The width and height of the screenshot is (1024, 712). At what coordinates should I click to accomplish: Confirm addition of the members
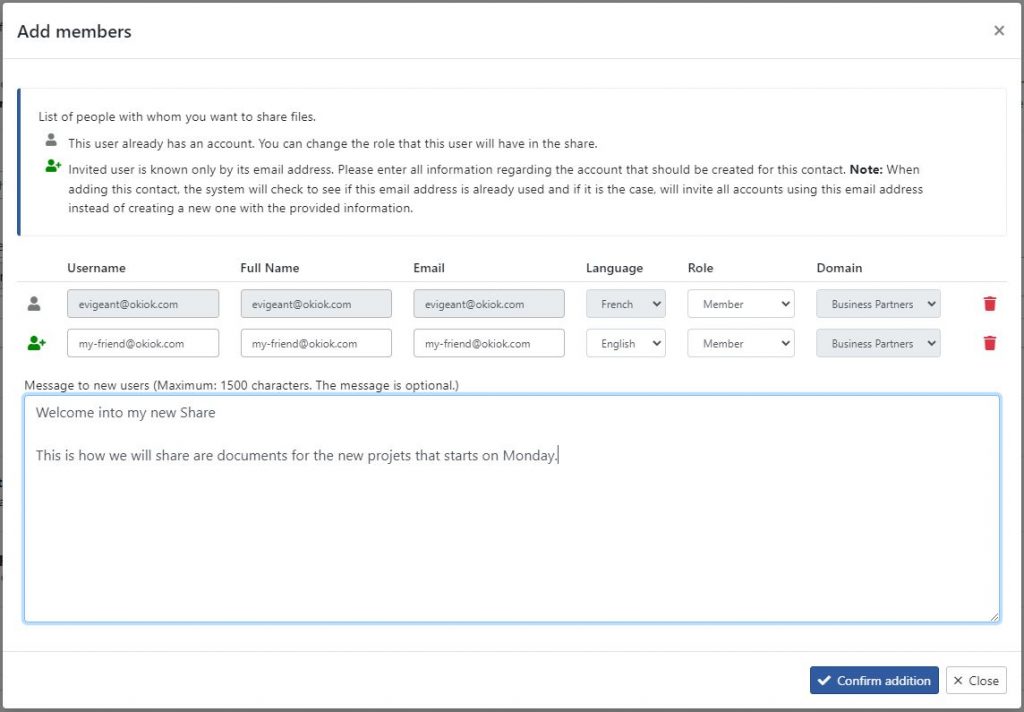874,680
